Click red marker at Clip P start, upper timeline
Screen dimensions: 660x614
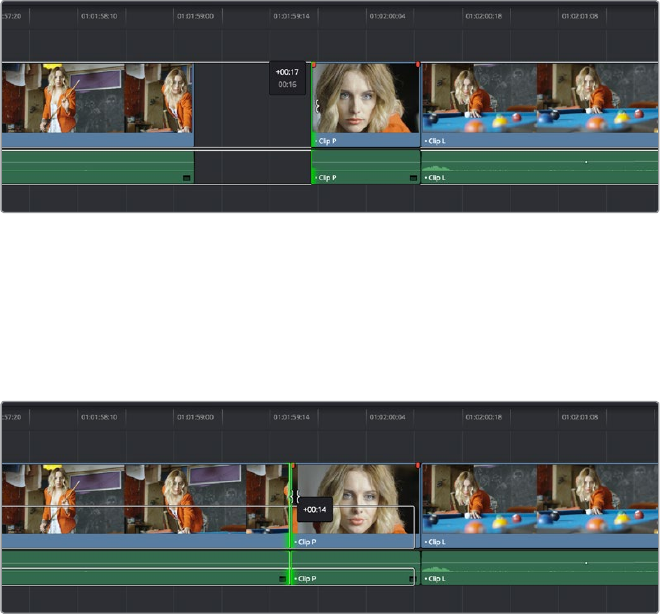pos(314,65)
